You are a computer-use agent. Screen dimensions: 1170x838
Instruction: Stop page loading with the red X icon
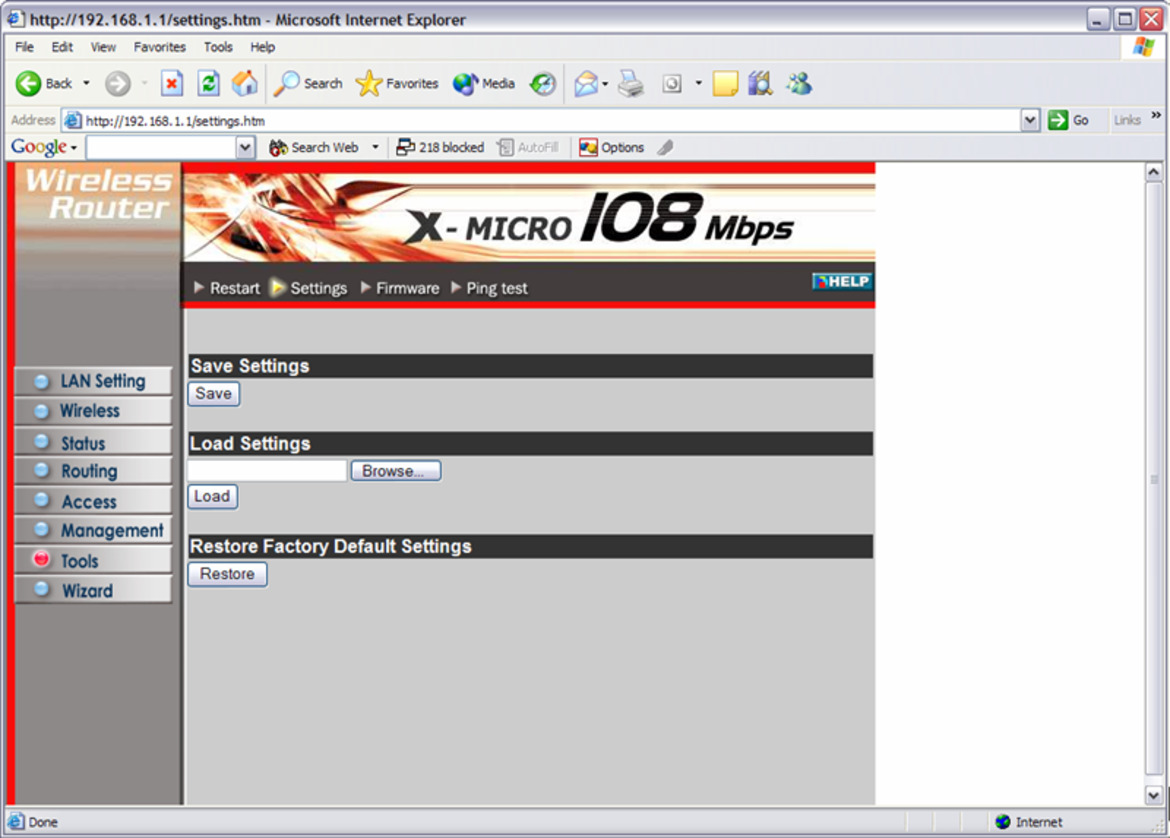[x=172, y=84]
